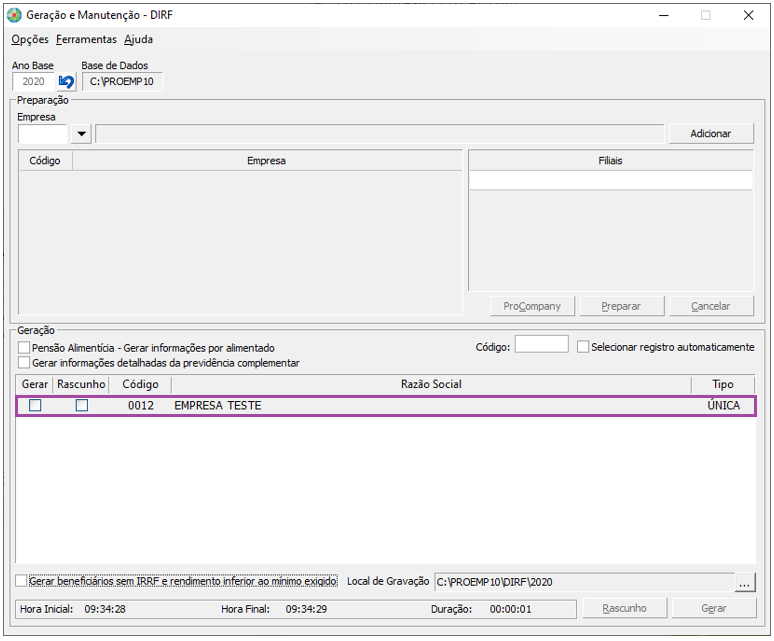Click the Tipo column header
Viewport: 774px width, 641px height.
[722, 385]
